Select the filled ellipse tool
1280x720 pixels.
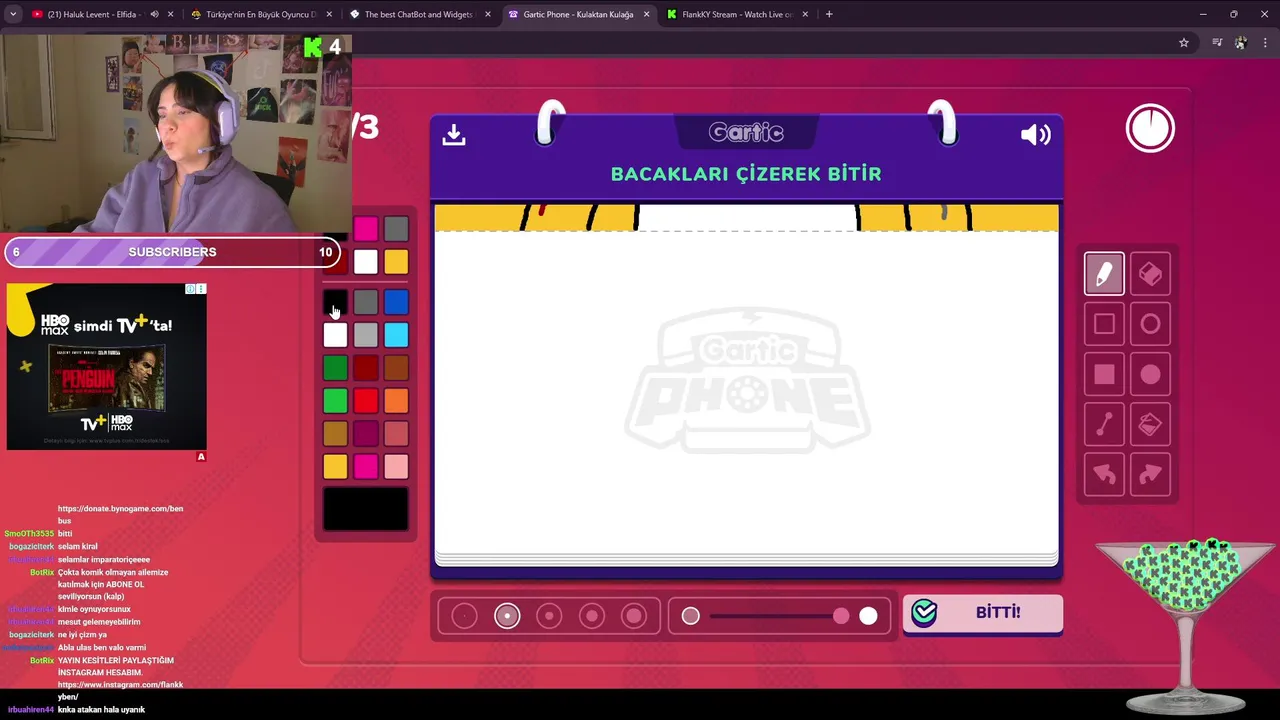(x=1150, y=374)
